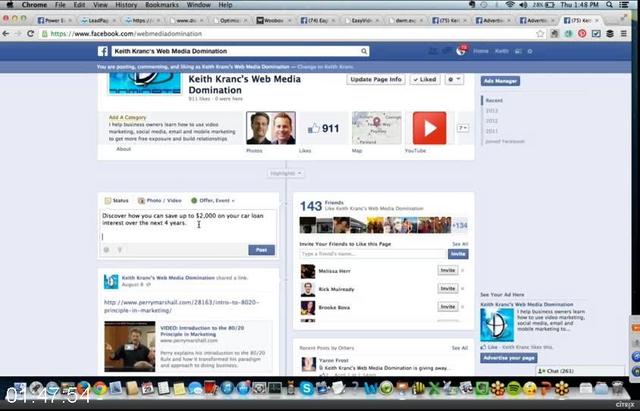Click the checkmark extension icon
Image resolution: width=640 pixels, height=411 pixels.
pos(596,33)
